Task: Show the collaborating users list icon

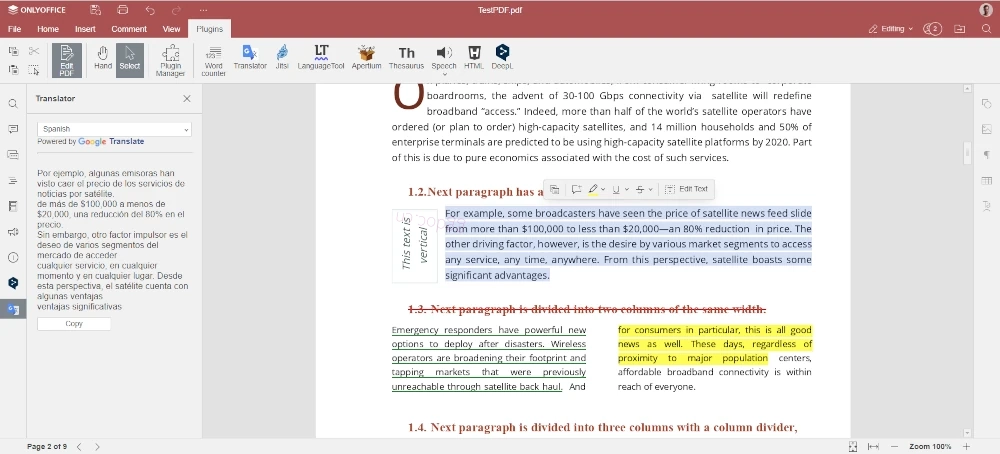Action: click(932, 29)
